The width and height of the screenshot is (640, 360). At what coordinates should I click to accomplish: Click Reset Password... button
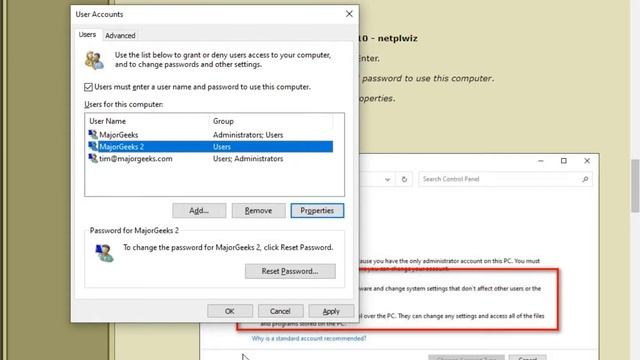click(x=290, y=271)
